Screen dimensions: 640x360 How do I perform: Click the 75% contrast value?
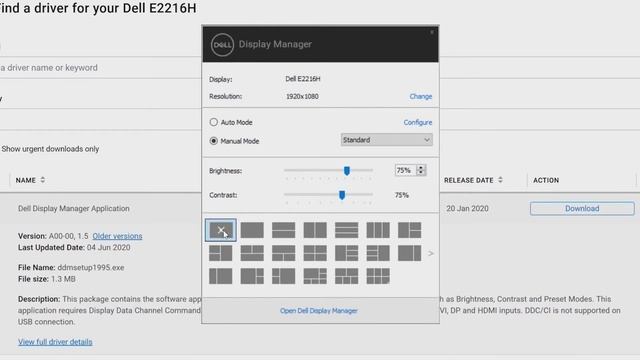coord(402,195)
